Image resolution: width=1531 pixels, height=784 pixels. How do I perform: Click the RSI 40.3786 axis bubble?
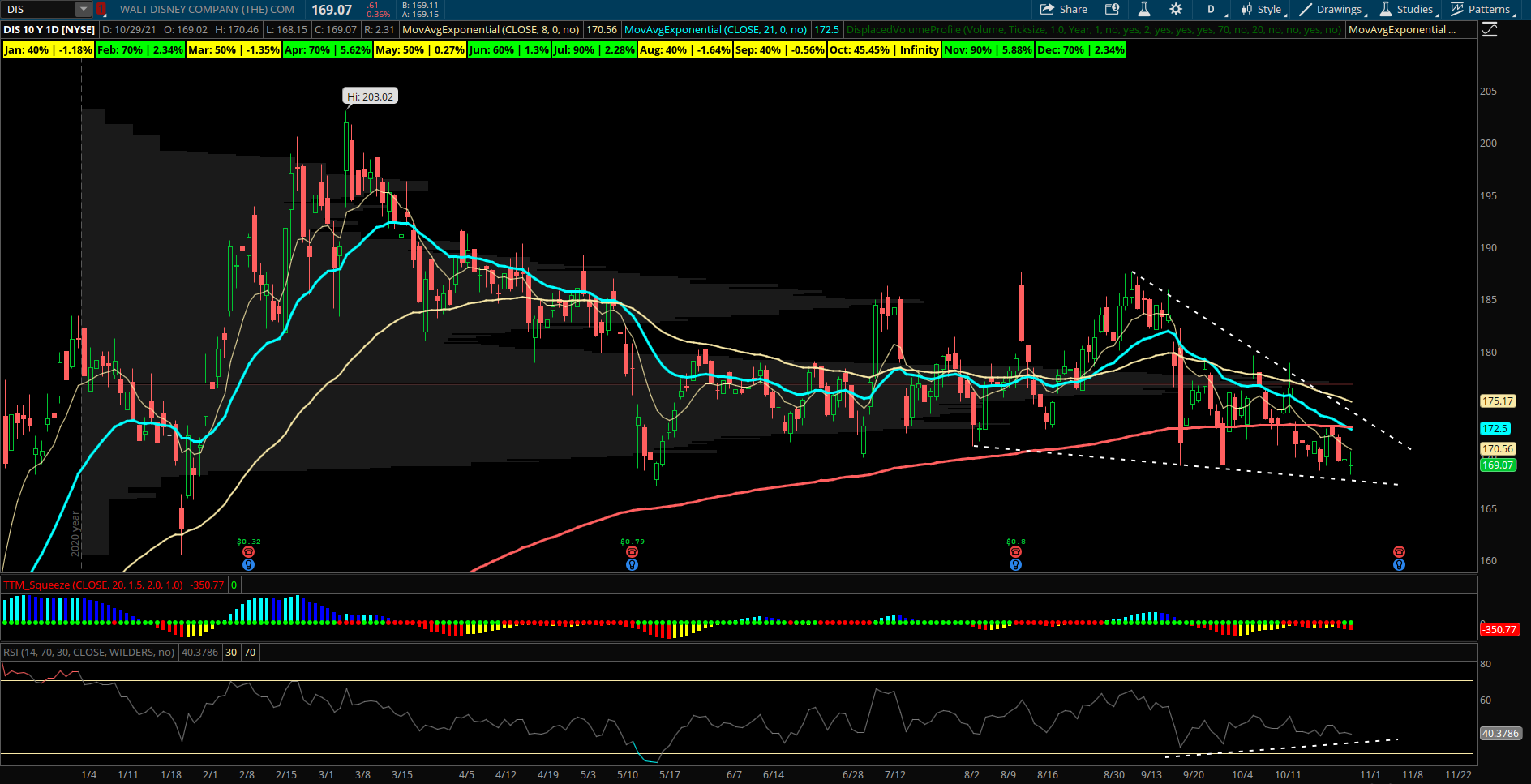click(x=1500, y=734)
